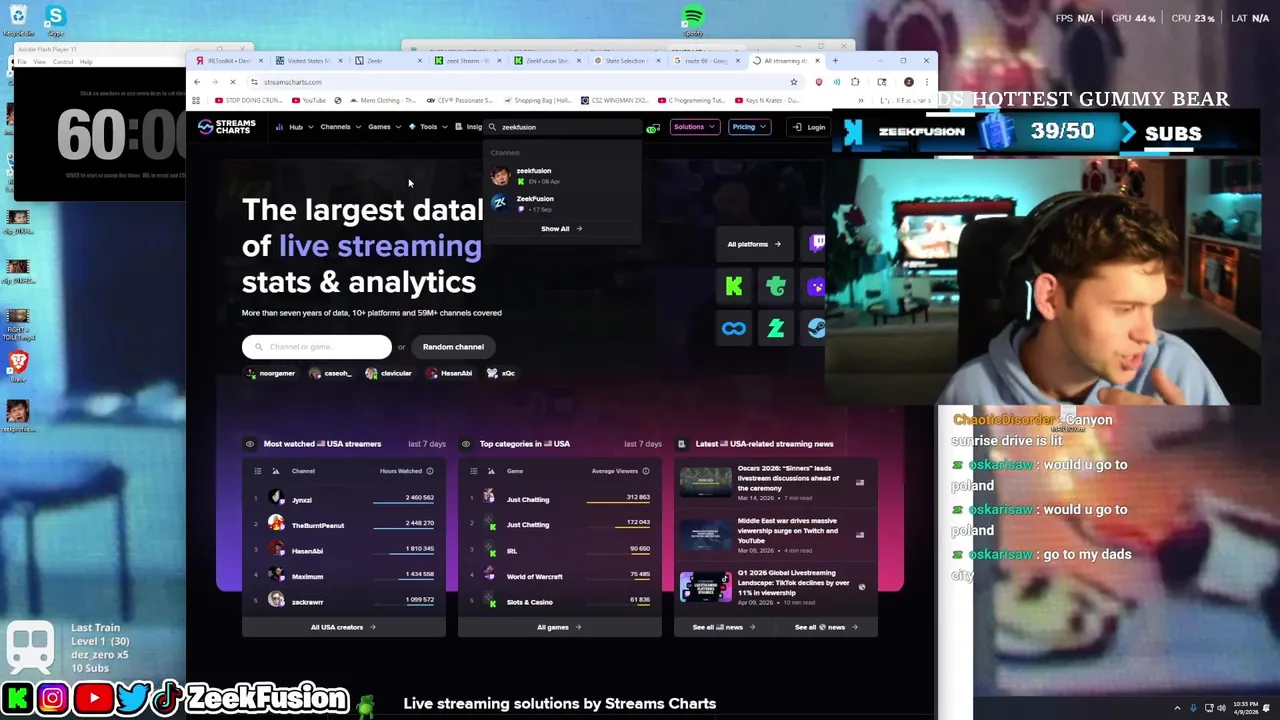Open TheBurntPeanut in the streamers table
The height and width of the screenshot is (720, 1280).
pyautogui.click(x=343, y=525)
